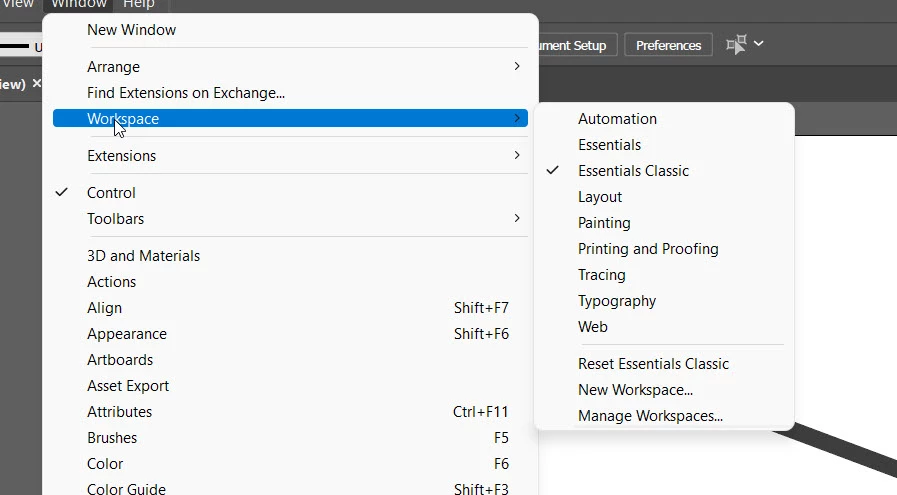Click the Document Setup button

(575, 45)
